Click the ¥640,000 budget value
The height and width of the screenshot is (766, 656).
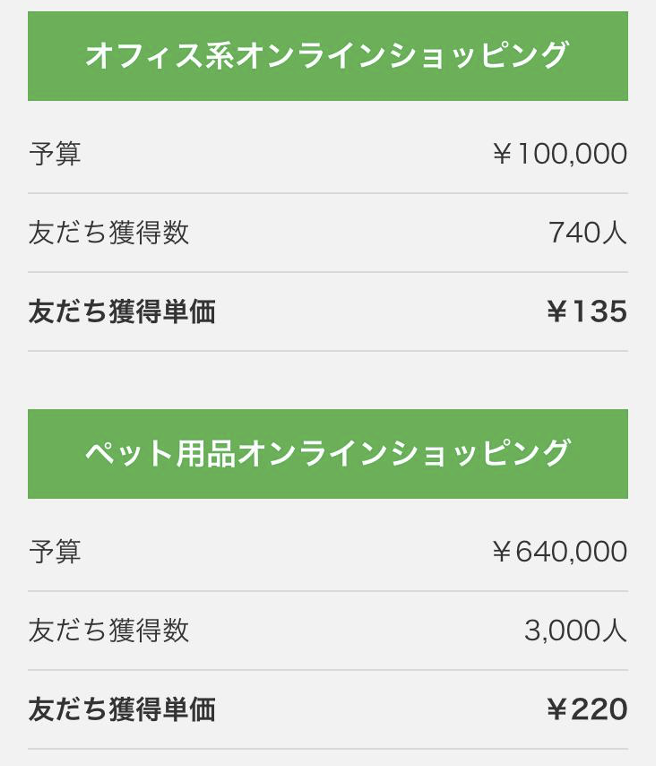click(x=560, y=551)
